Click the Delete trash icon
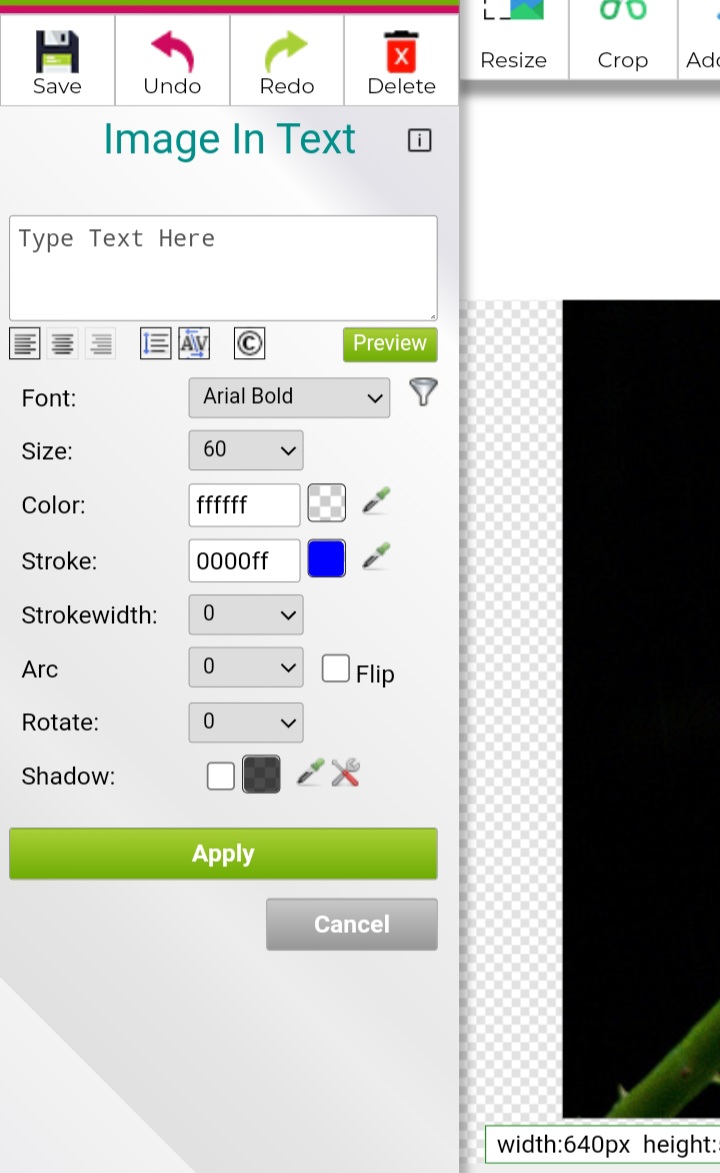 401,53
